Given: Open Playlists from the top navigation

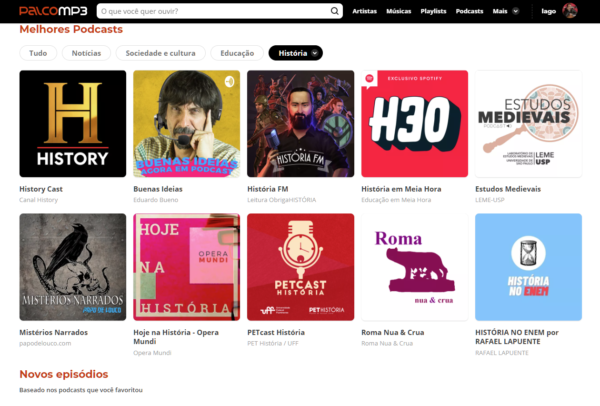Looking at the screenshot, I should click(434, 11).
